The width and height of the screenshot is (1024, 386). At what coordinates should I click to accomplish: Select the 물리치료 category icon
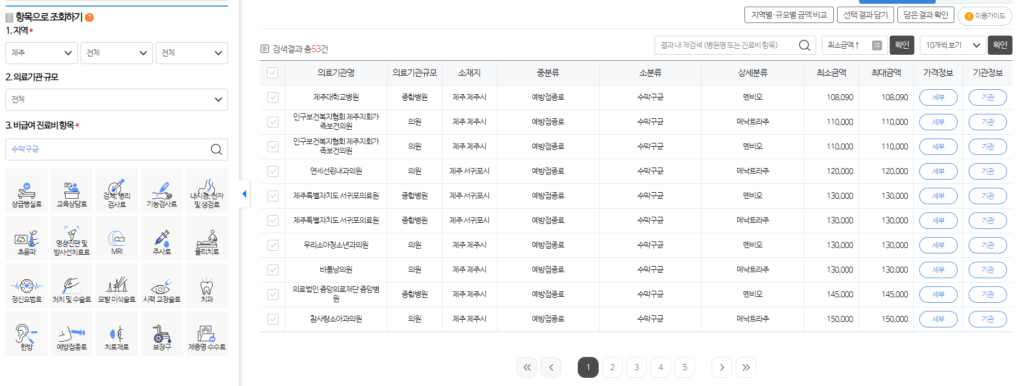point(207,238)
